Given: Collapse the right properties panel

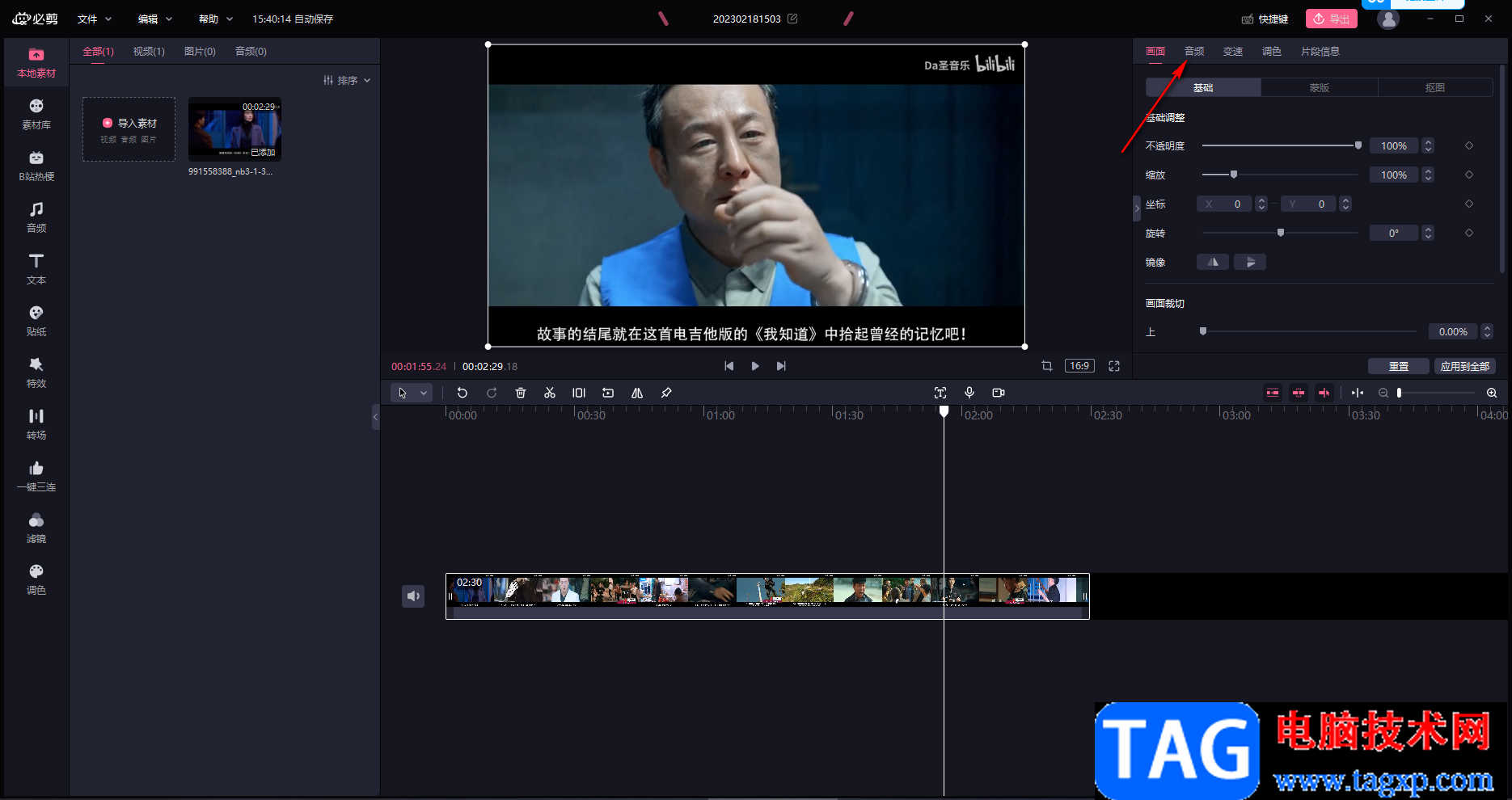Looking at the screenshot, I should click(1137, 208).
